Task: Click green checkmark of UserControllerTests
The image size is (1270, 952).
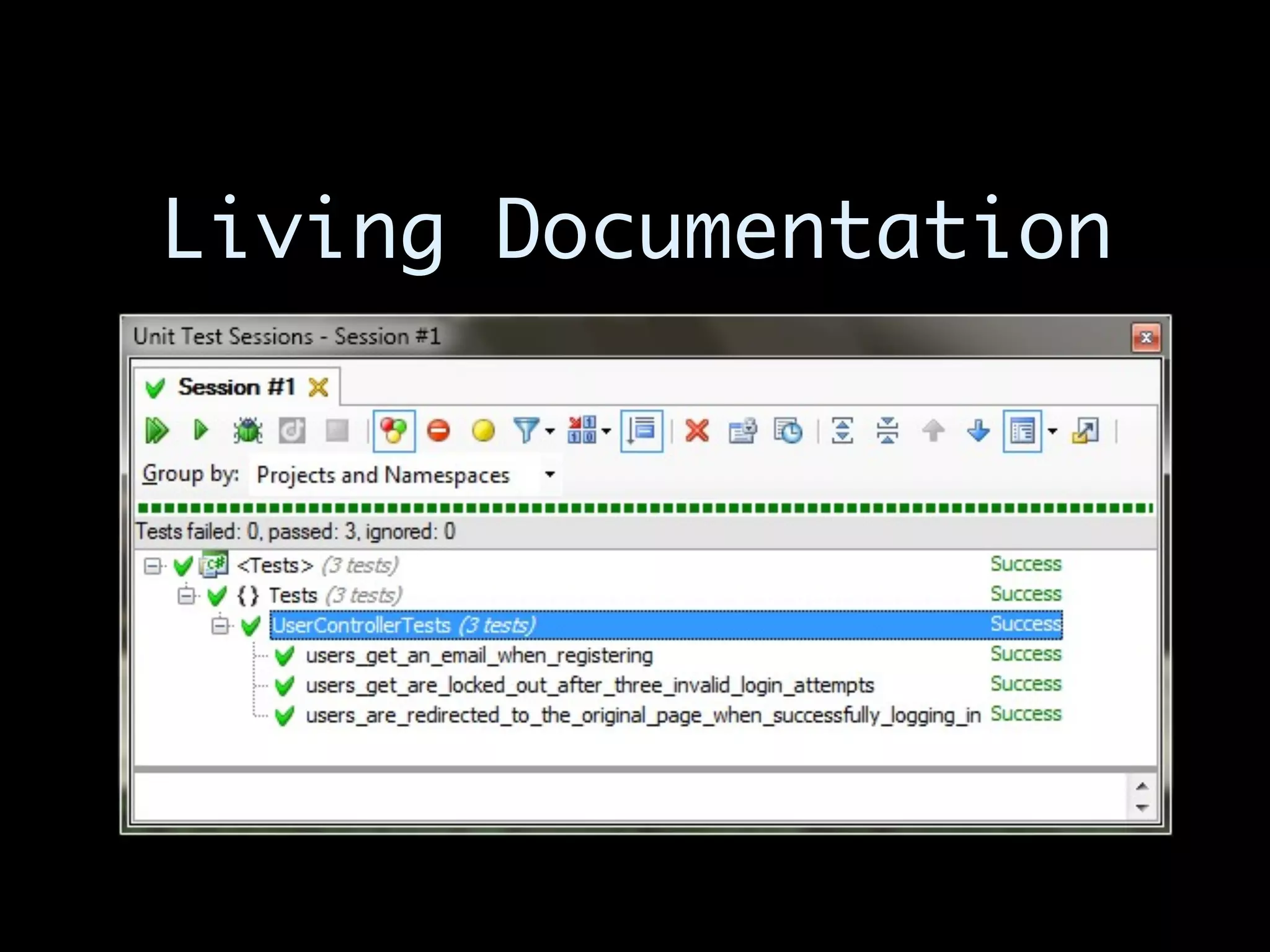Action: (x=251, y=626)
